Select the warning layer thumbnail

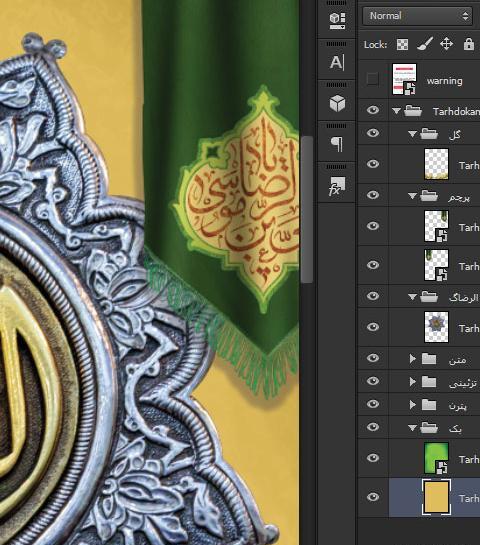pos(404,79)
